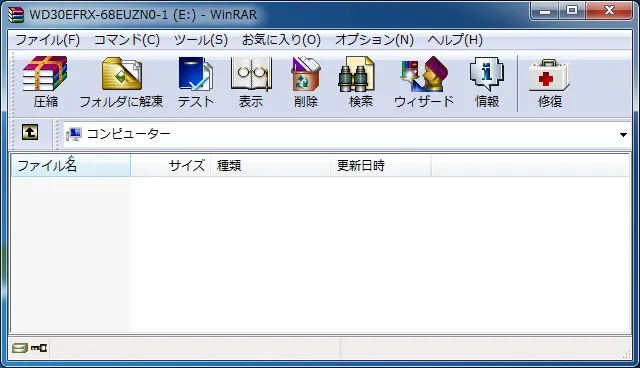Expand the address bar dropdown arrow

coord(623,134)
